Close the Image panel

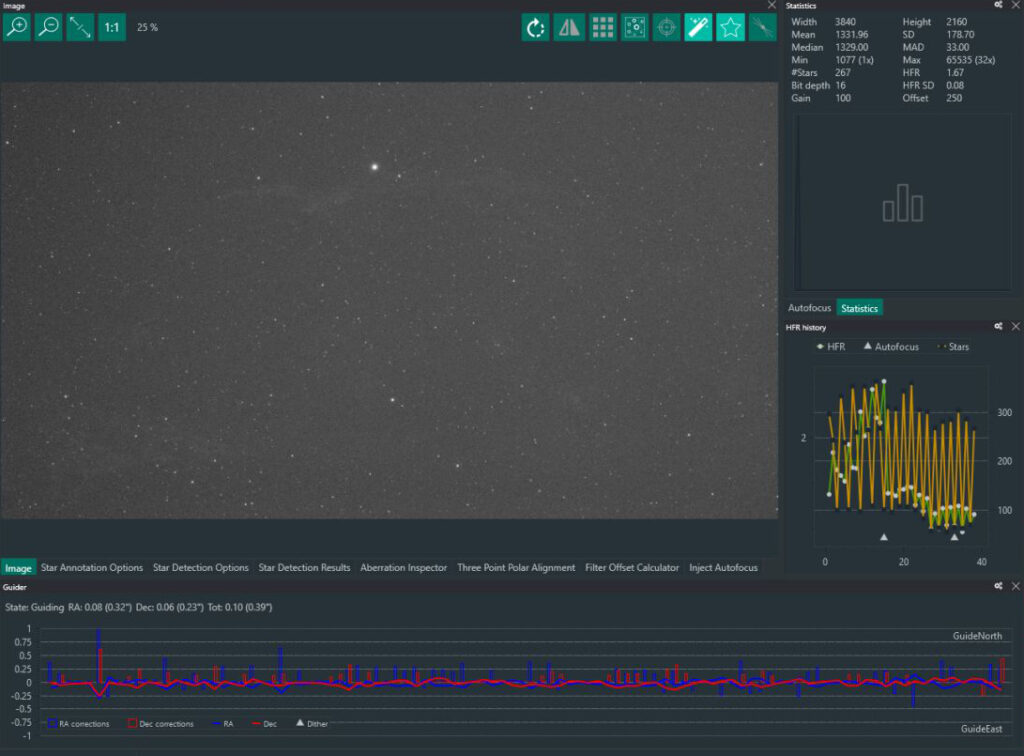772,5
